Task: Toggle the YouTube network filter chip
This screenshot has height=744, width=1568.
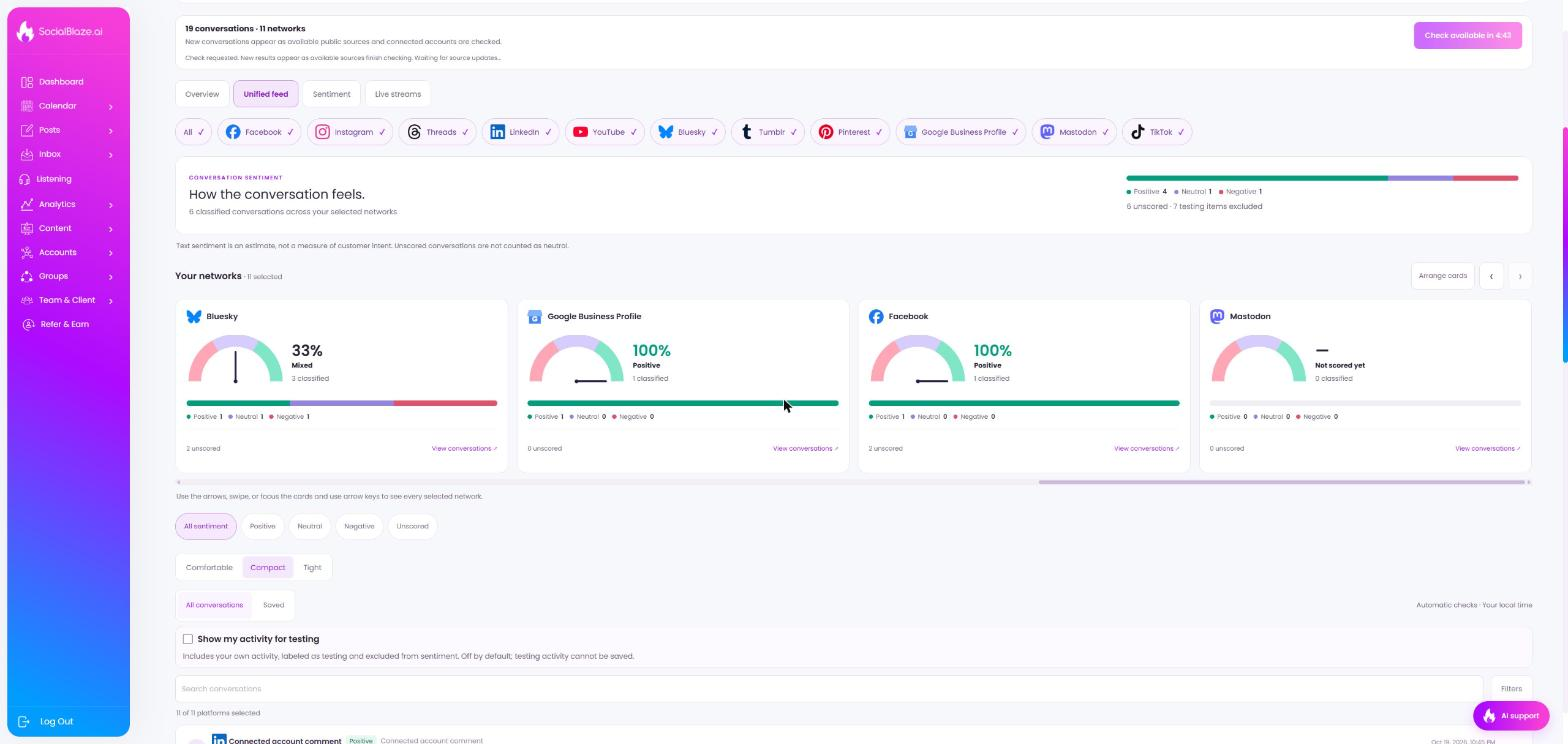Action: point(605,132)
